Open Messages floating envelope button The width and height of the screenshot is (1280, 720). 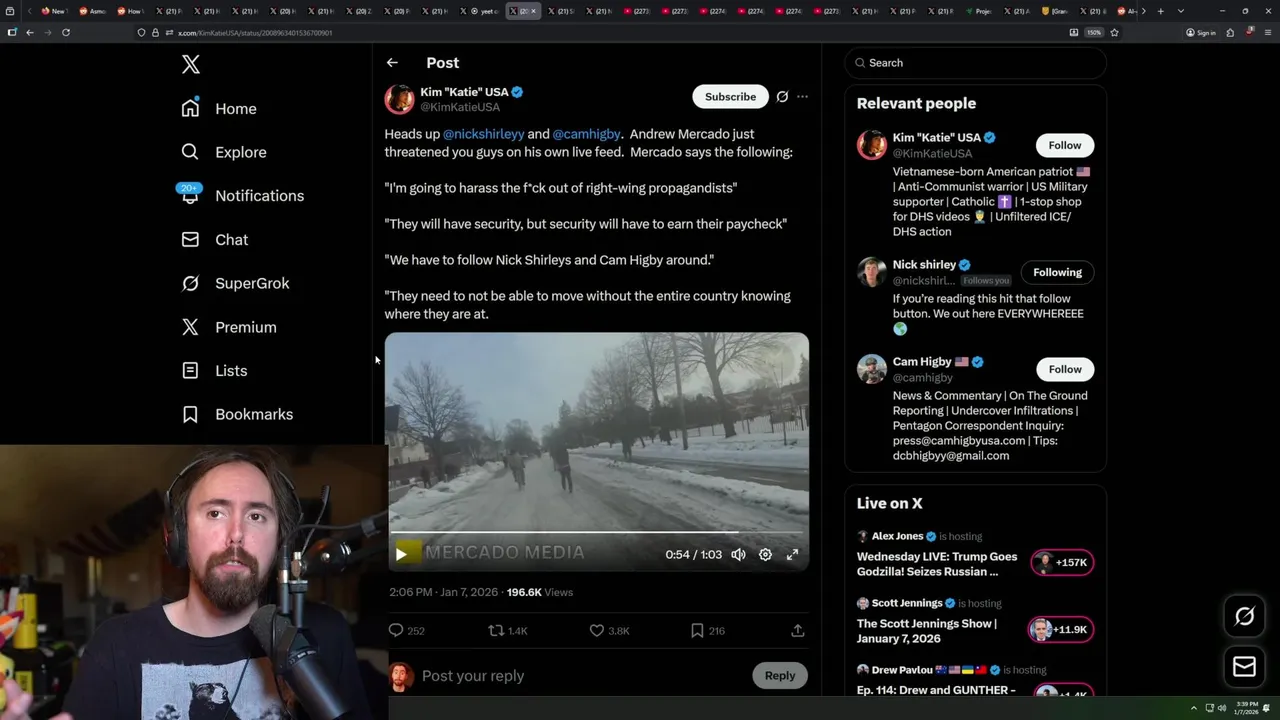click(x=1245, y=667)
